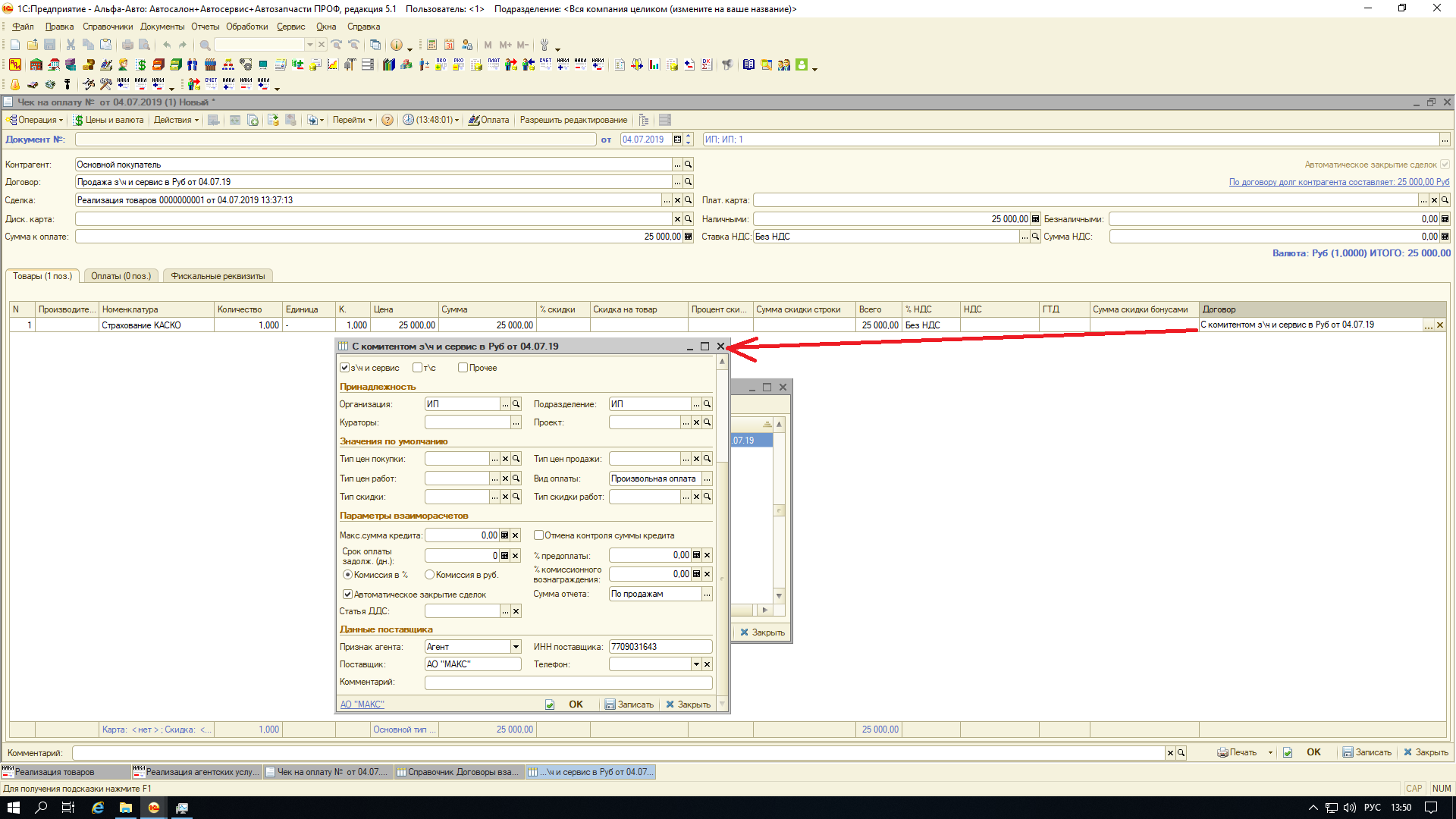The image size is (1456, 819).
Task: Click the new document icon in top toolbar
Action: click(x=15, y=45)
